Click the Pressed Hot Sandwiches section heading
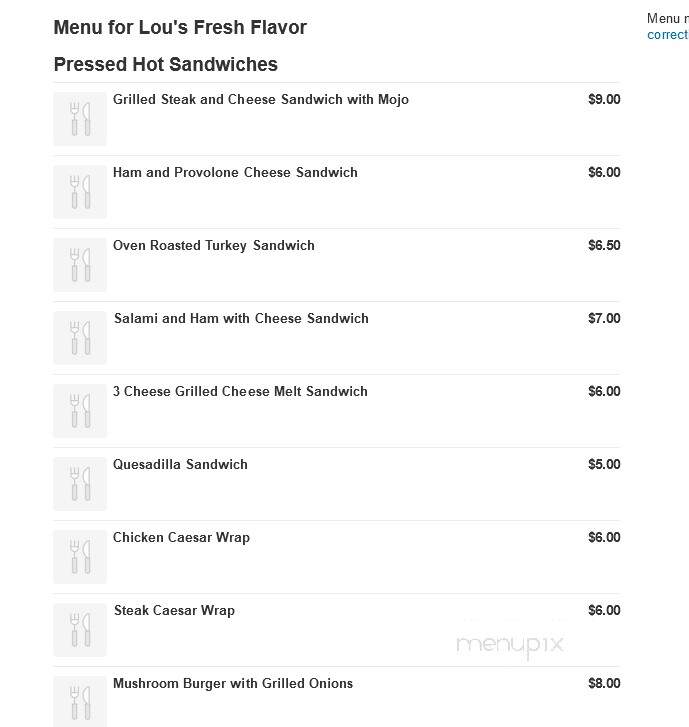 tap(166, 64)
